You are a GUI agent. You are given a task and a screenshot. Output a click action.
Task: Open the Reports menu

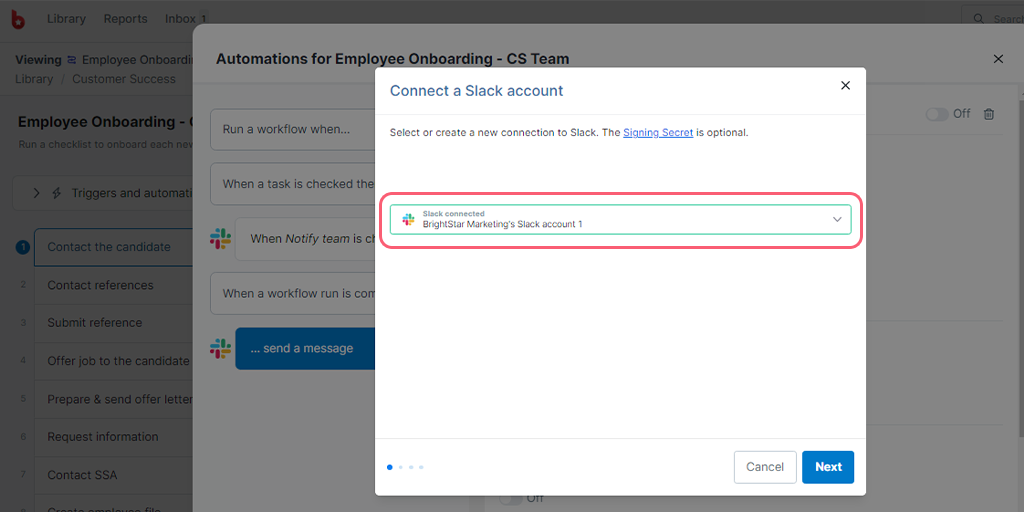pyautogui.click(x=125, y=19)
